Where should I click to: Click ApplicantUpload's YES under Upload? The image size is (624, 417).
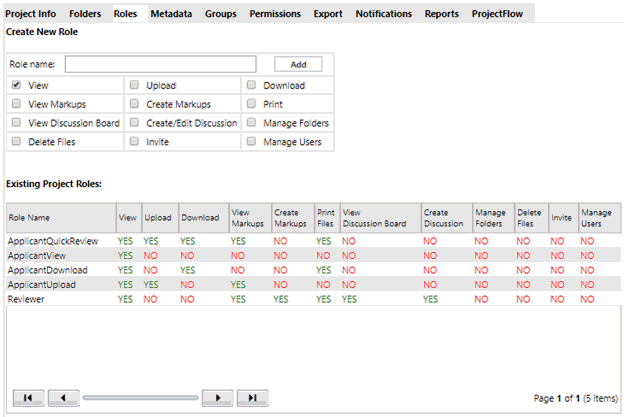click(x=151, y=284)
